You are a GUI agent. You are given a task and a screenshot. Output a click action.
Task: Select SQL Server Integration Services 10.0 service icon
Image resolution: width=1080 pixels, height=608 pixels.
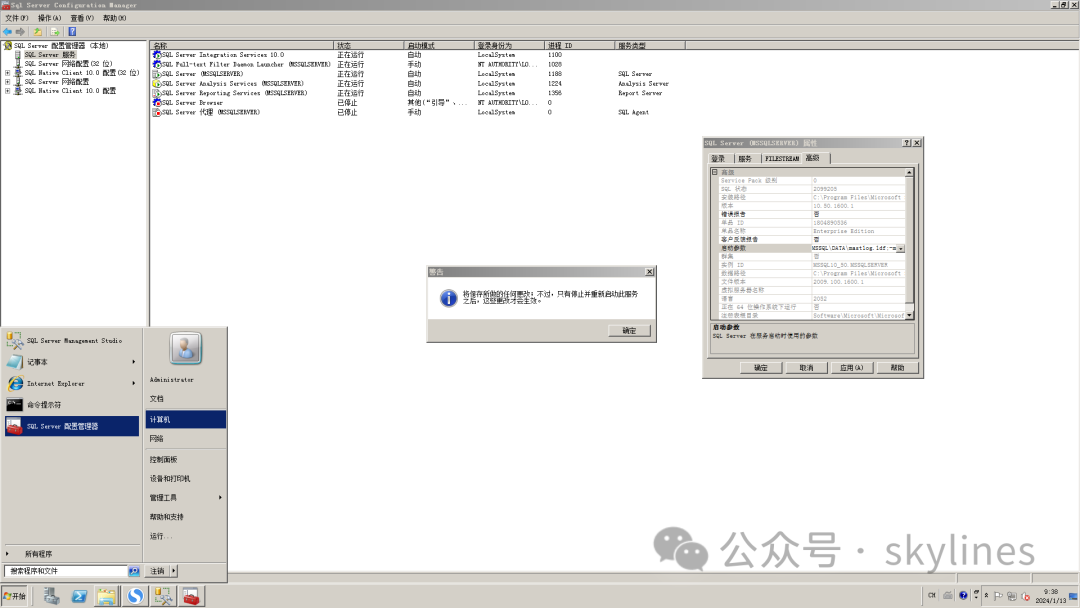[x=157, y=54]
